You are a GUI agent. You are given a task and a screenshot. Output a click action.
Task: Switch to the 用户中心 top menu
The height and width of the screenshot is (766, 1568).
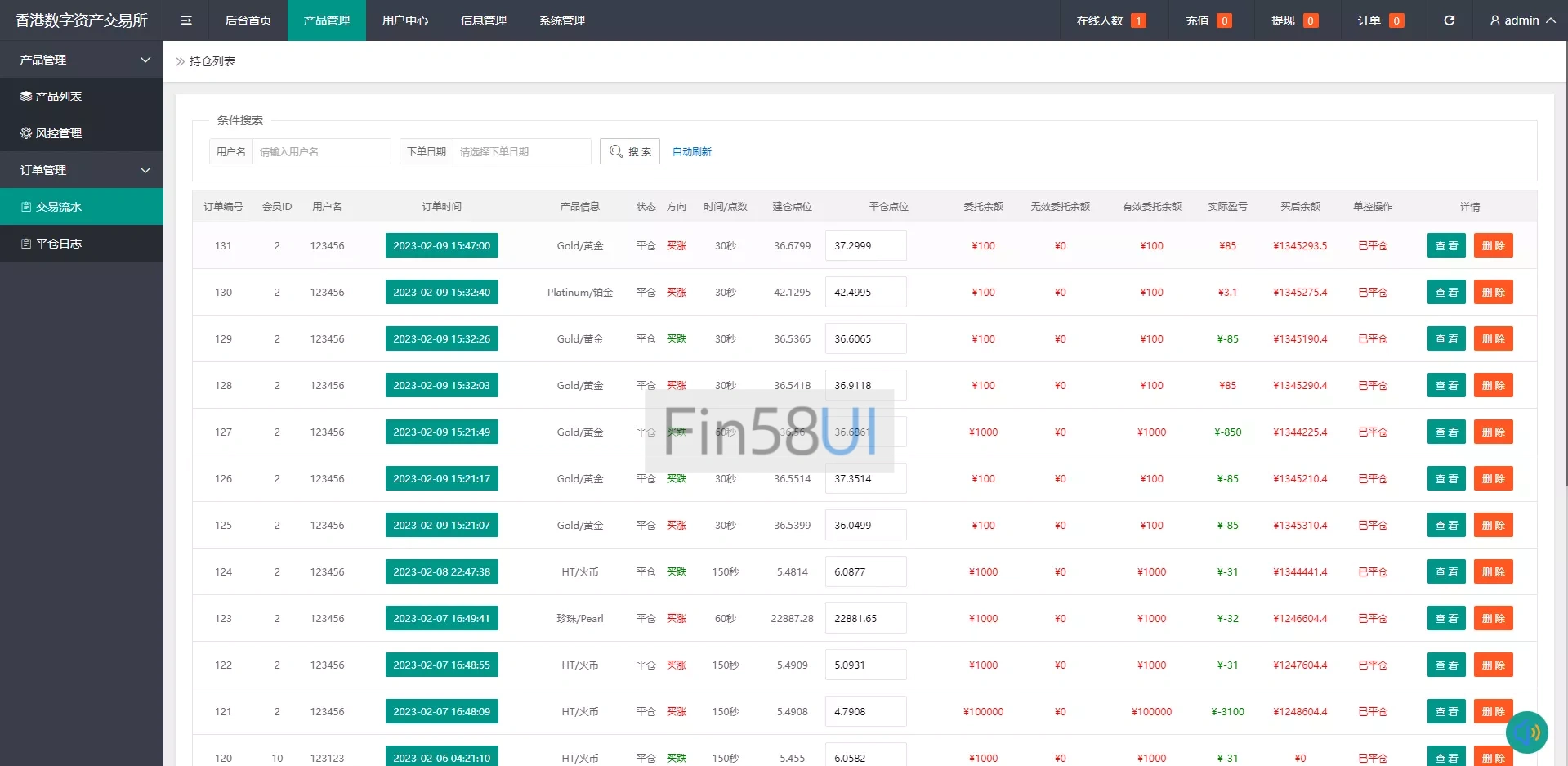click(404, 20)
